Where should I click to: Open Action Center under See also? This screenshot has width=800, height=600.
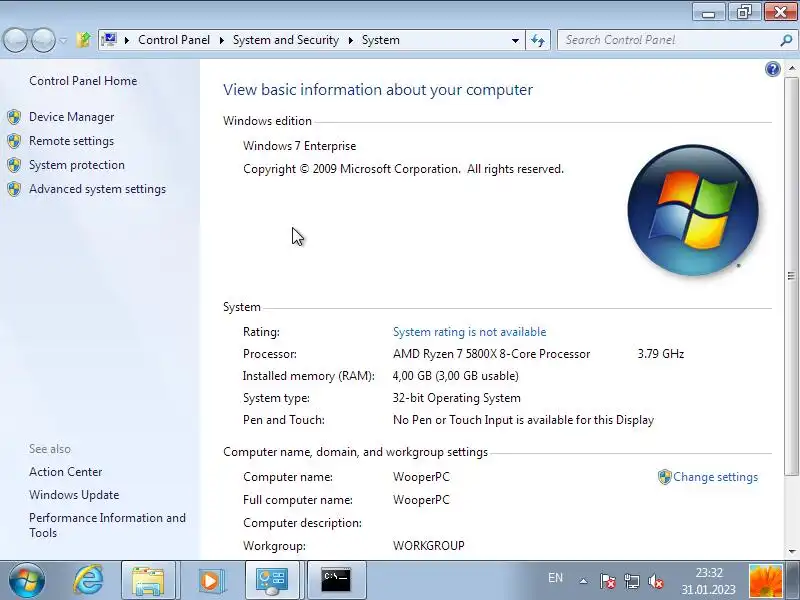[x=65, y=471]
